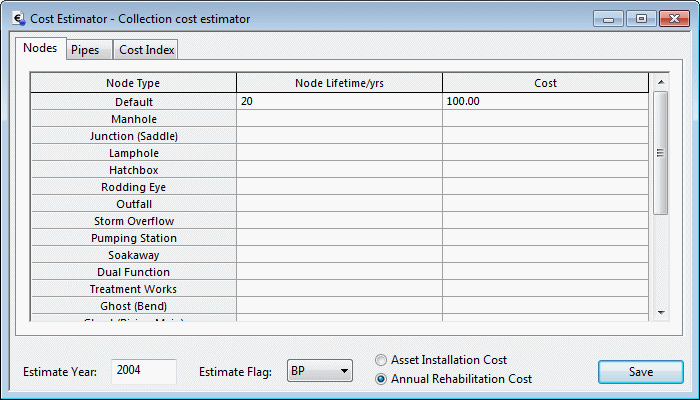This screenshot has height=400, width=700.
Task: Switch to the Pipes tab
Action: [x=85, y=50]
